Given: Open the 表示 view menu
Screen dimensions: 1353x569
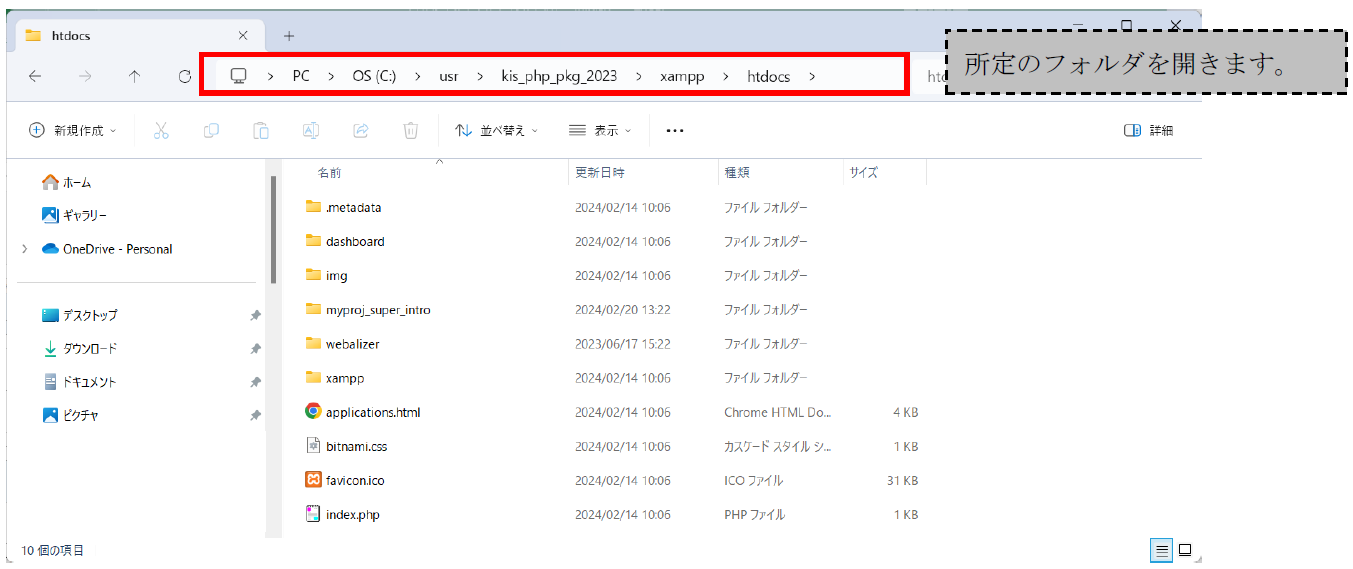Looking at the screenshot, I should pyautogui.click(x=600, y=130).
